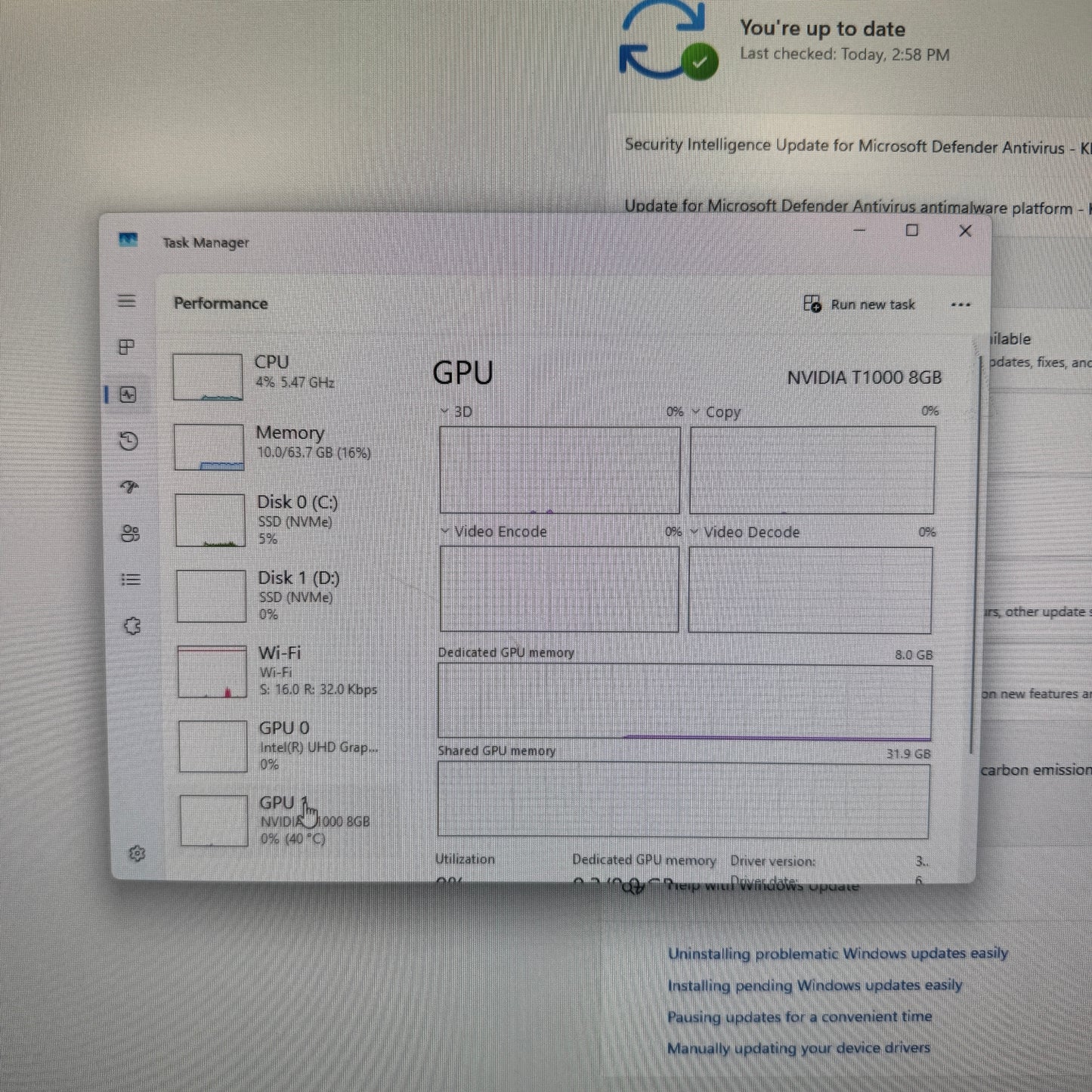
Task: Open the Users page icon
Action: click(130, 534)
